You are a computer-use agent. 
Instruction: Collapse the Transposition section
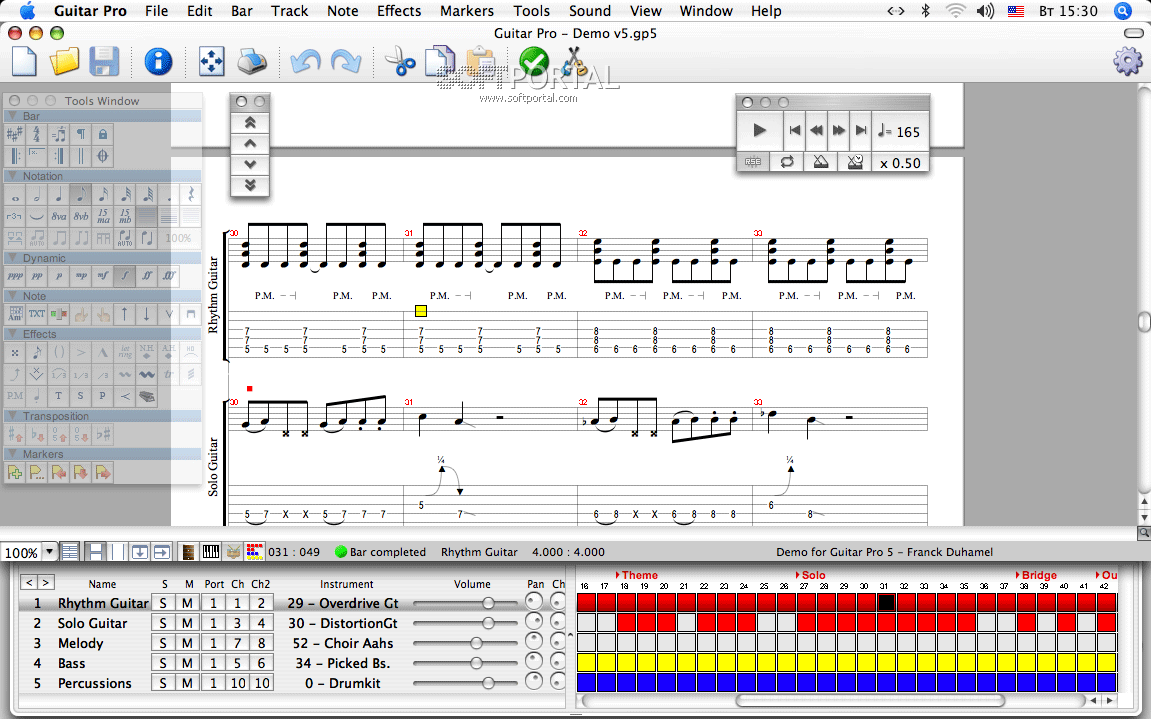point(12,416)
